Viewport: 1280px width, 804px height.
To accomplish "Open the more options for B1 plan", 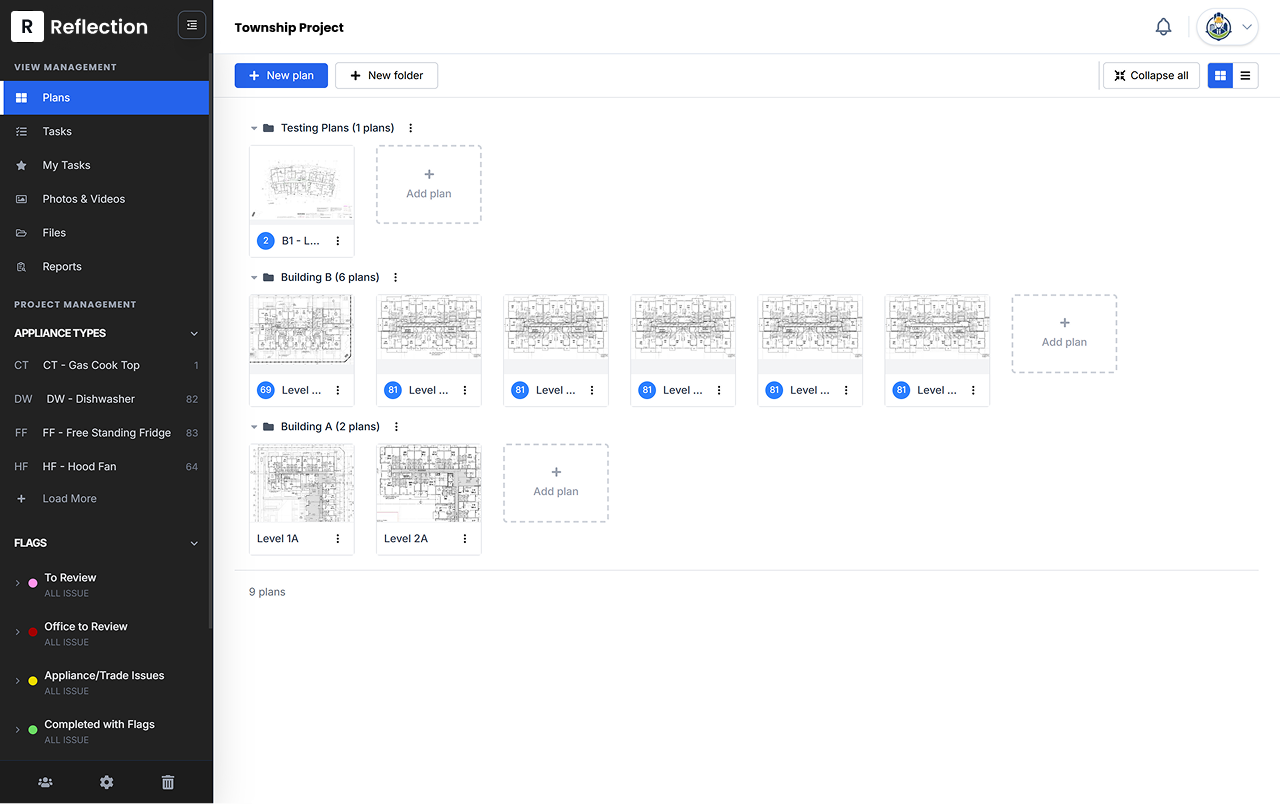I will pyautogui.click(x=338, y=241).
